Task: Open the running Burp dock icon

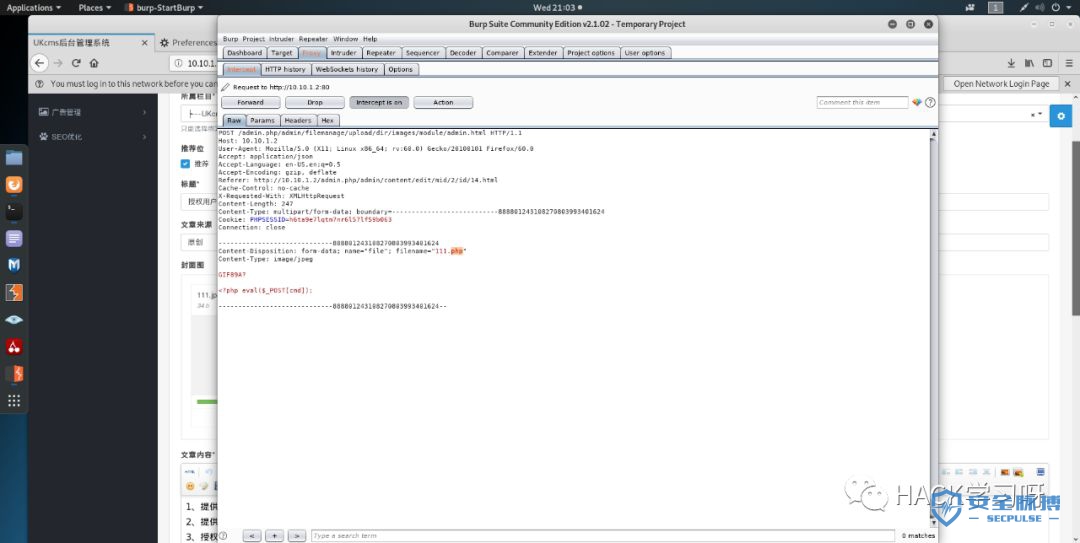Action: (14, 373)
